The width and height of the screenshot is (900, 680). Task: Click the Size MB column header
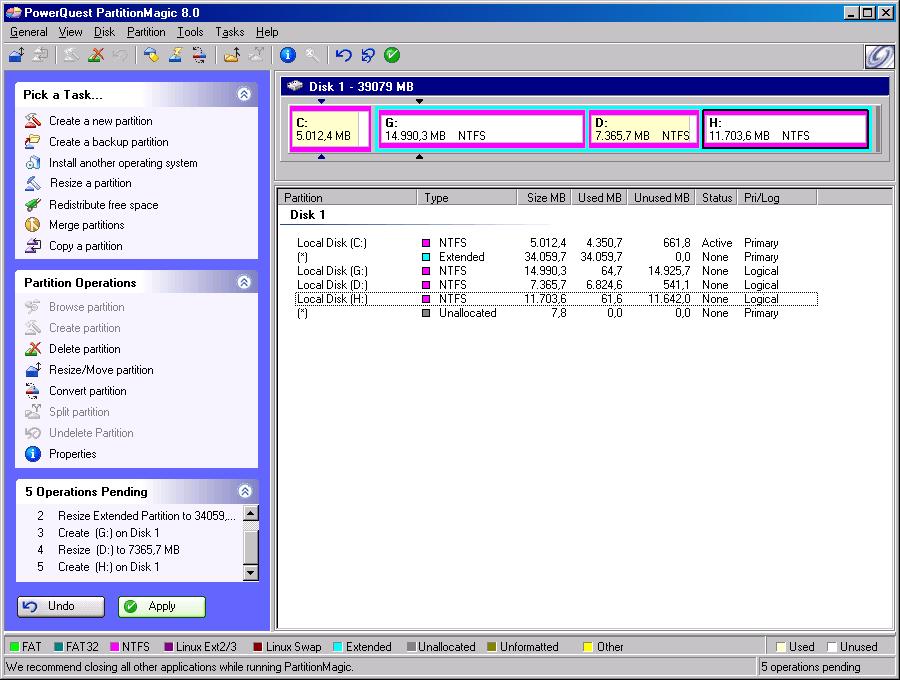pos(544,197)
